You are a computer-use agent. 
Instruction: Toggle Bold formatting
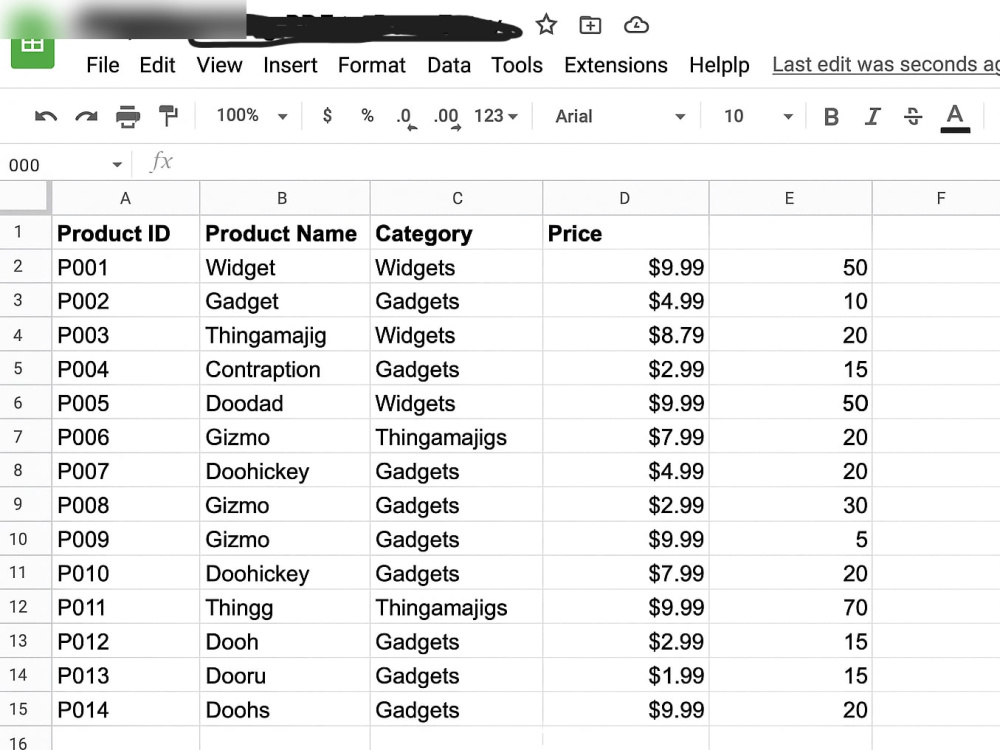831,117
